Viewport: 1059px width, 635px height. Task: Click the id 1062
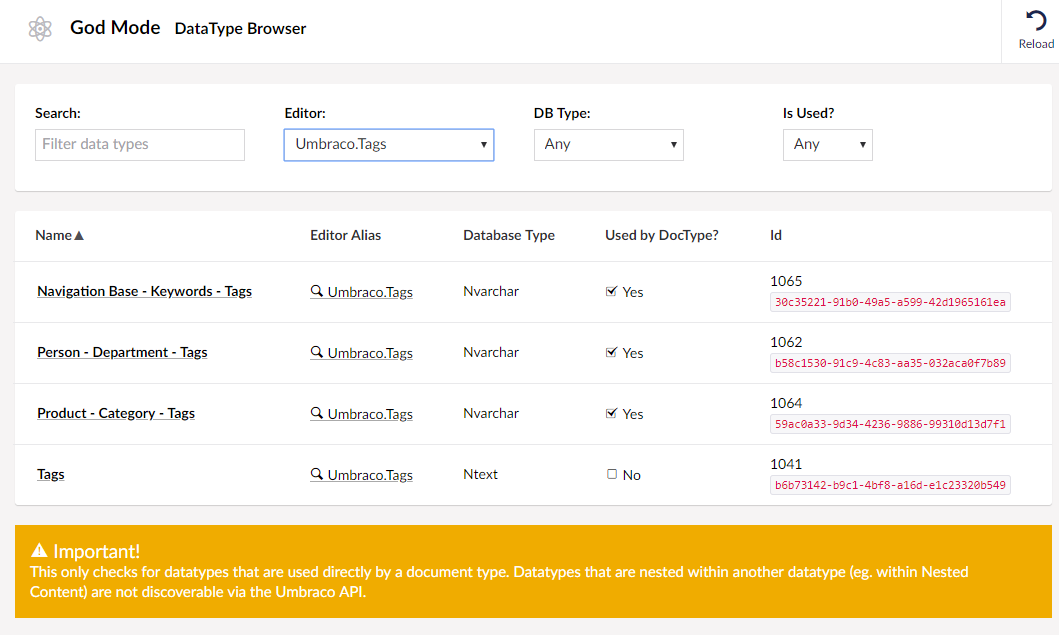click(x=786, y=342)
